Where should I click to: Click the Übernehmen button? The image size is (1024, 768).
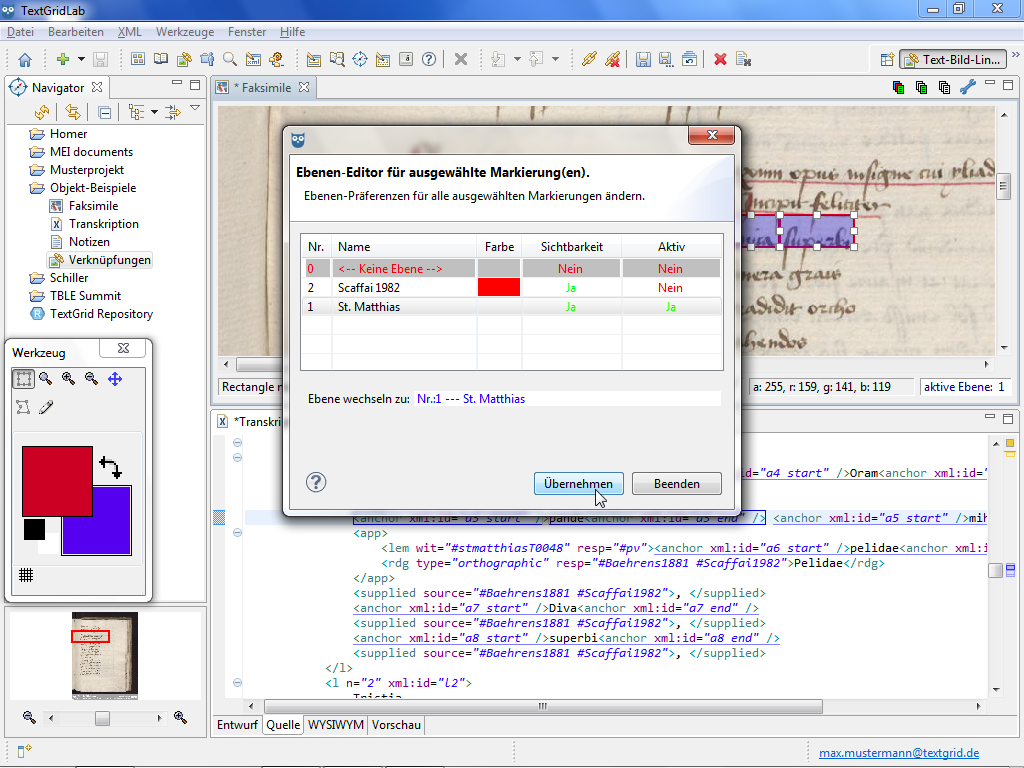click(x=579, y=484)
